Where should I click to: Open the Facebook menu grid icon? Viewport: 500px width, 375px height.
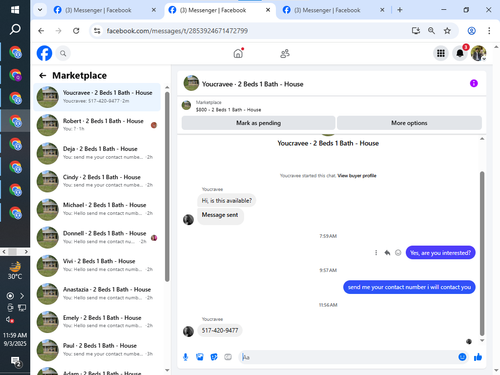[441, 53]
